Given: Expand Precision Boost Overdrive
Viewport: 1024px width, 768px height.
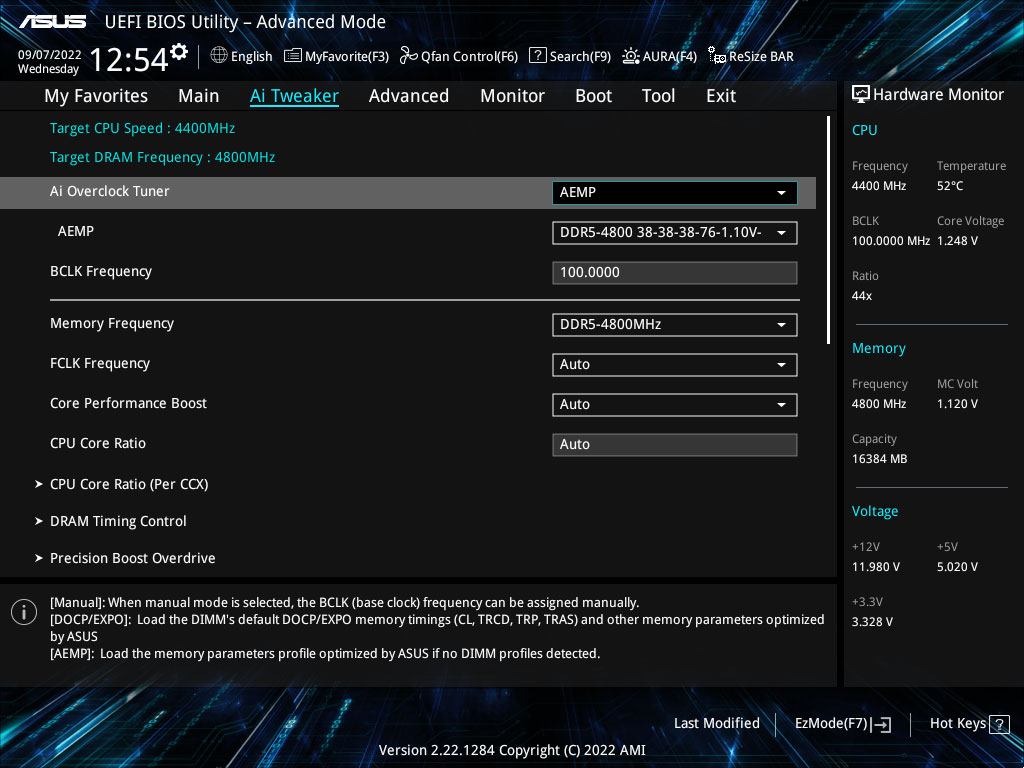Looking at the screenshot, I should tap(132, 558).
